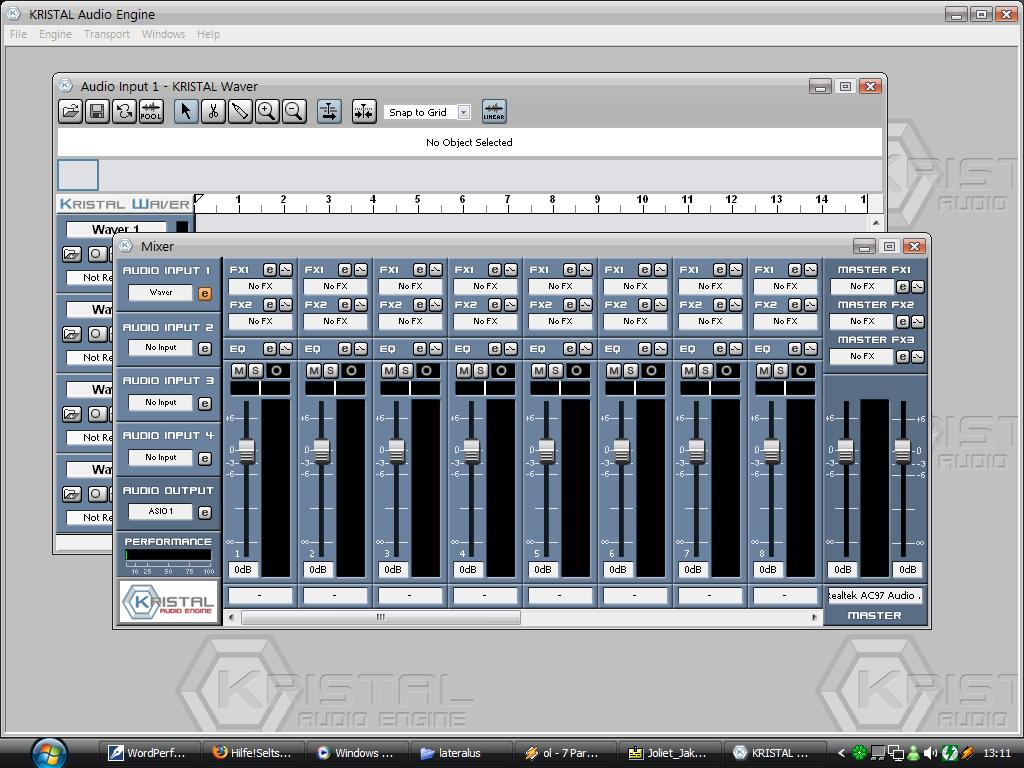The height and width of the screenshot is (768, 1024).
Task: Edit Master FX2 effect
Action: coord(903,322)
